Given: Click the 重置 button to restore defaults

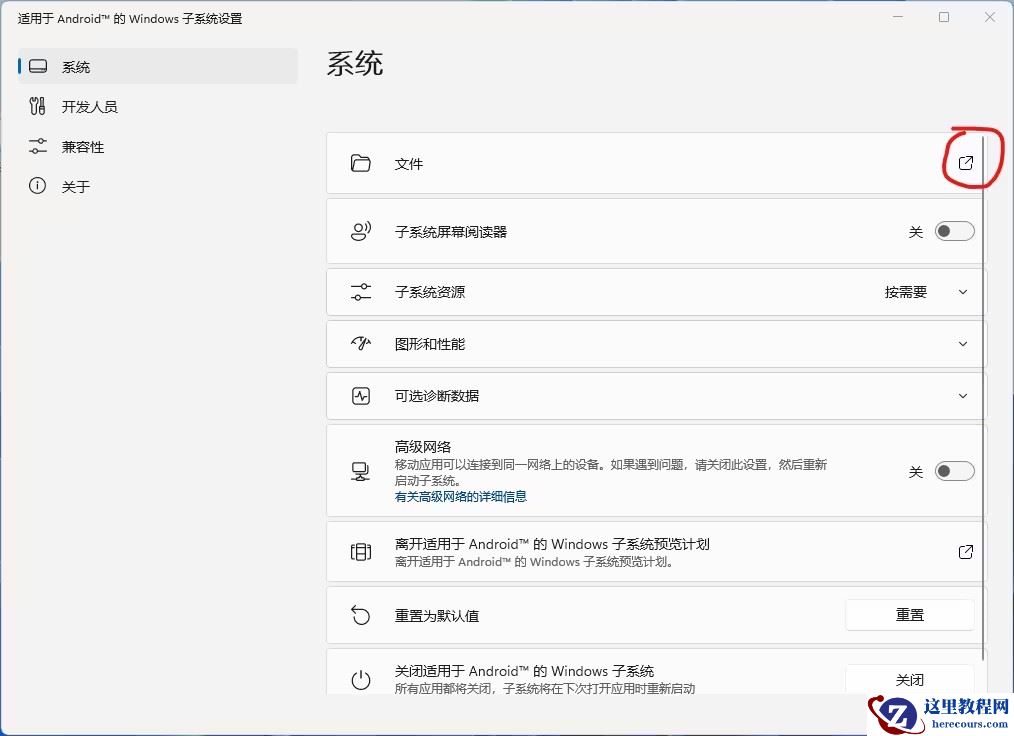Looking at the screenshot, I should (x=909, y=614).
